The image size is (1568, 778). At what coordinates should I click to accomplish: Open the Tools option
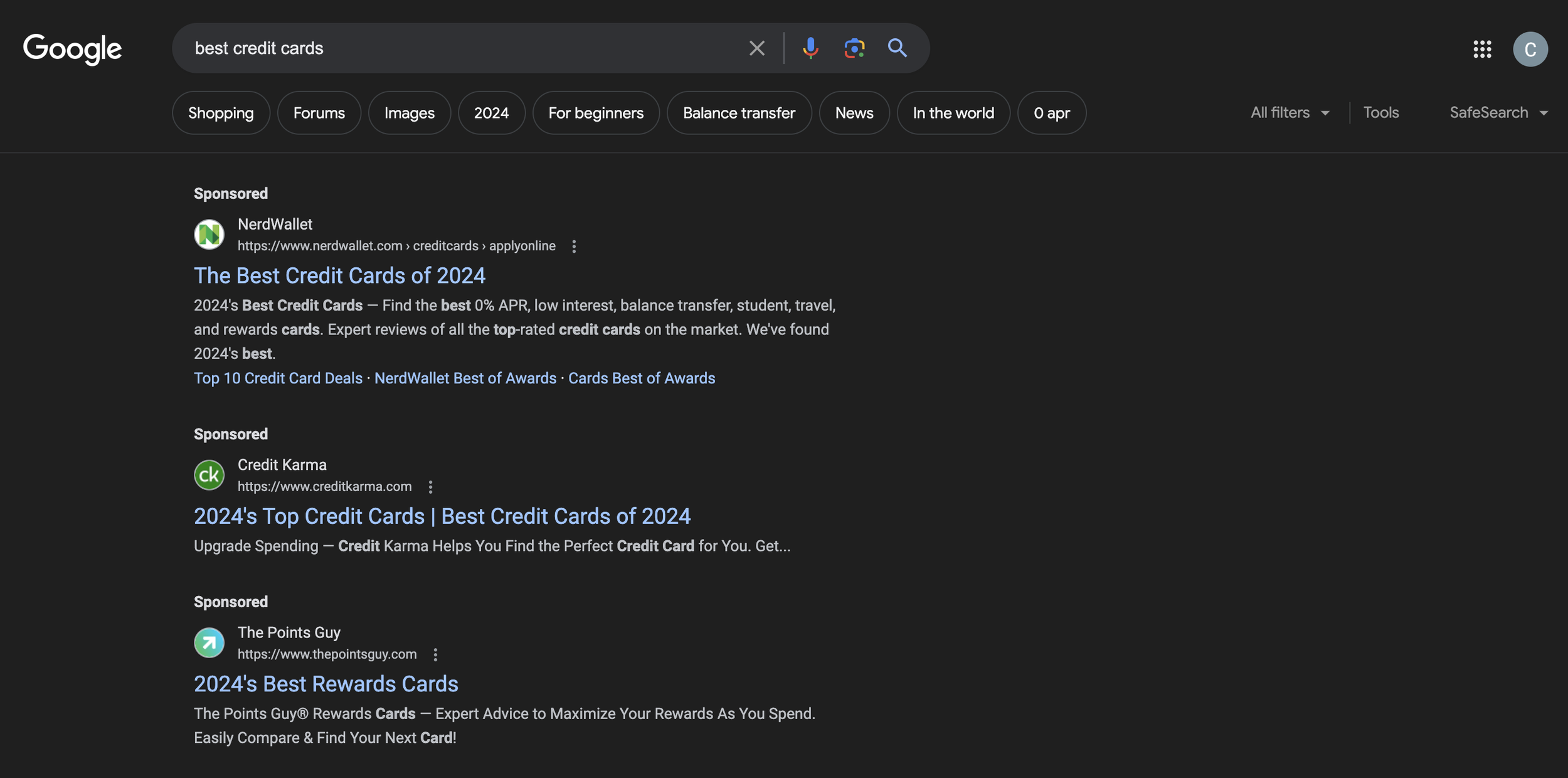1381,112
